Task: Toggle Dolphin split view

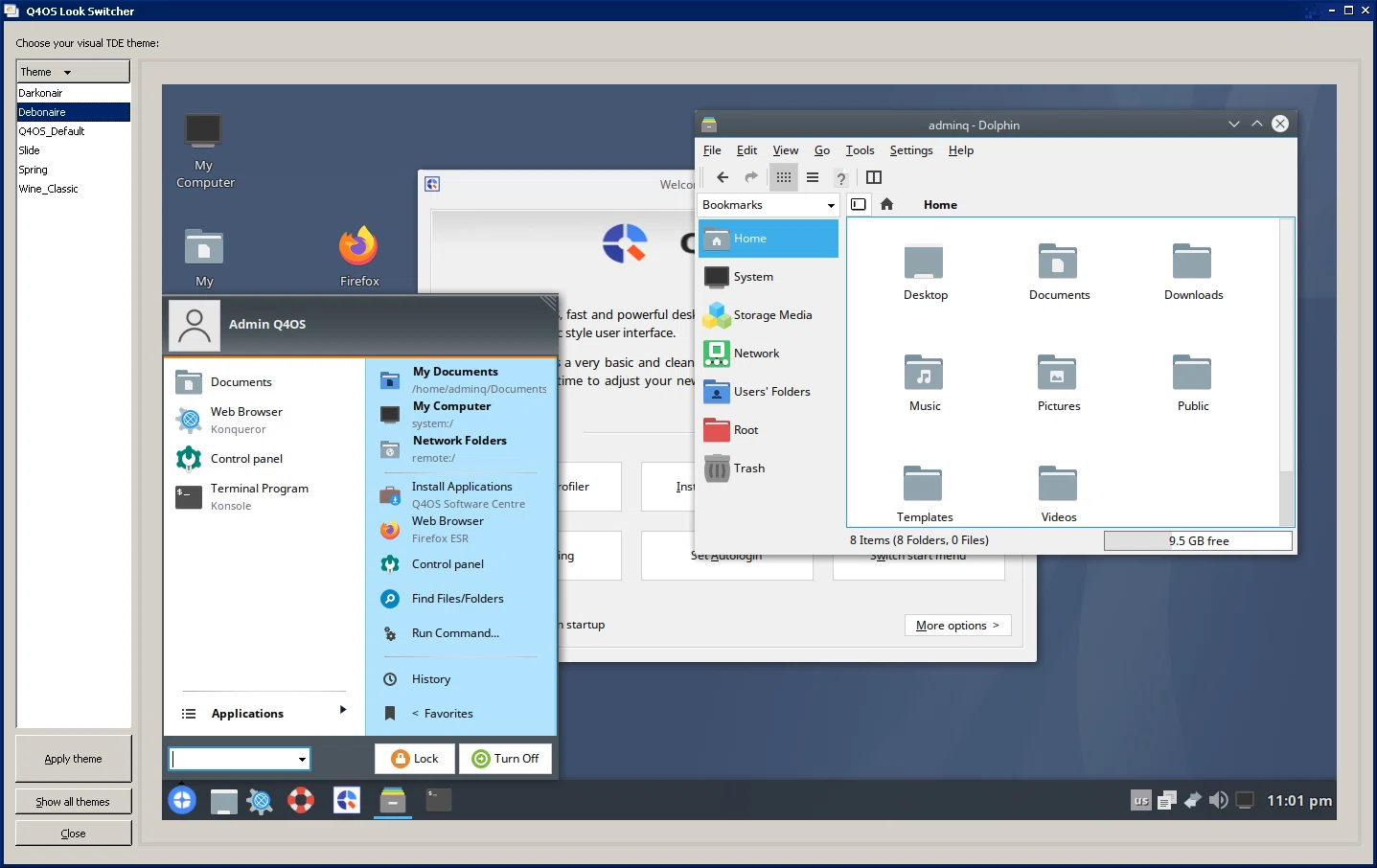Action: (x=874, y=177)
